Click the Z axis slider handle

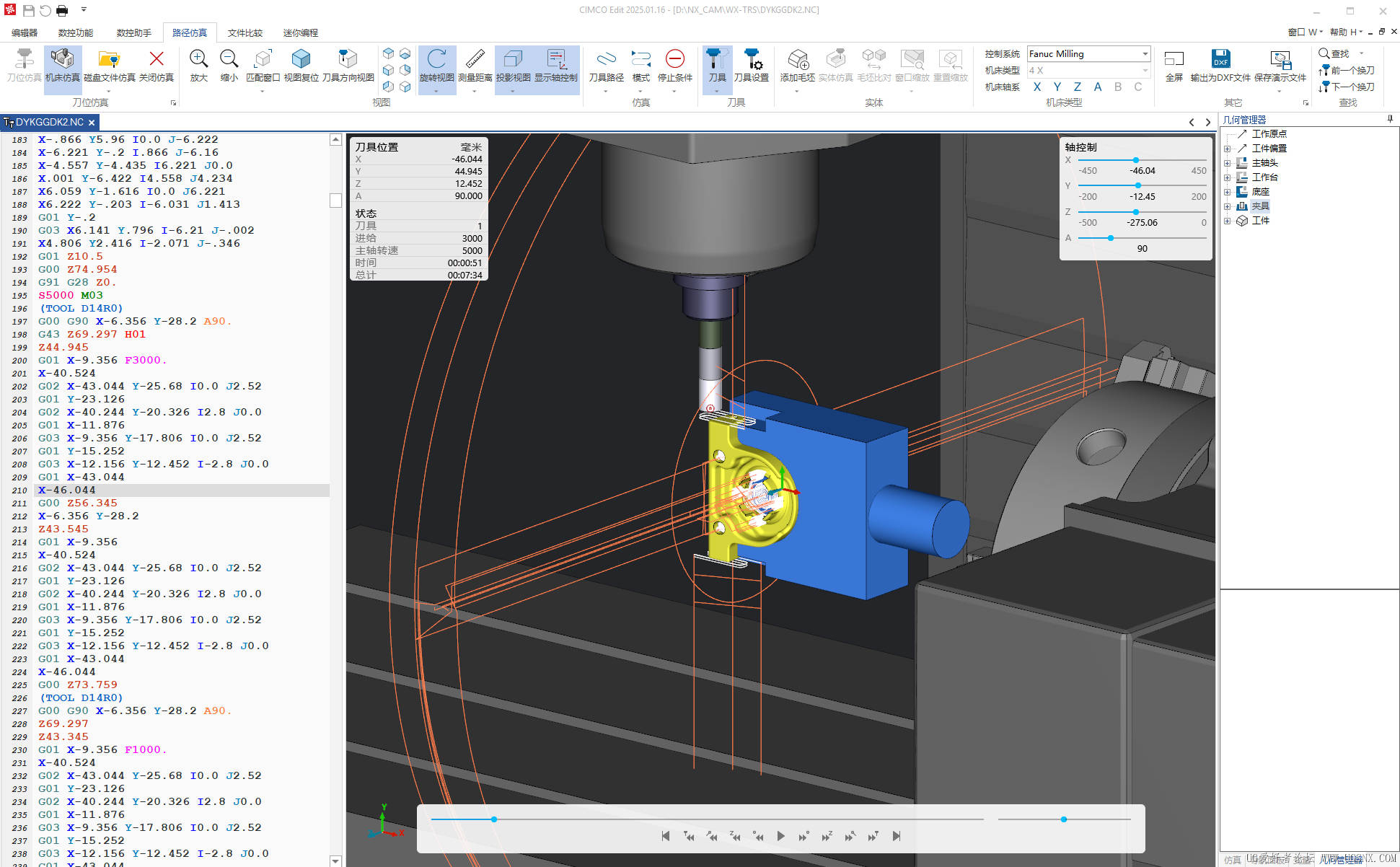(x=1135, y=212)
